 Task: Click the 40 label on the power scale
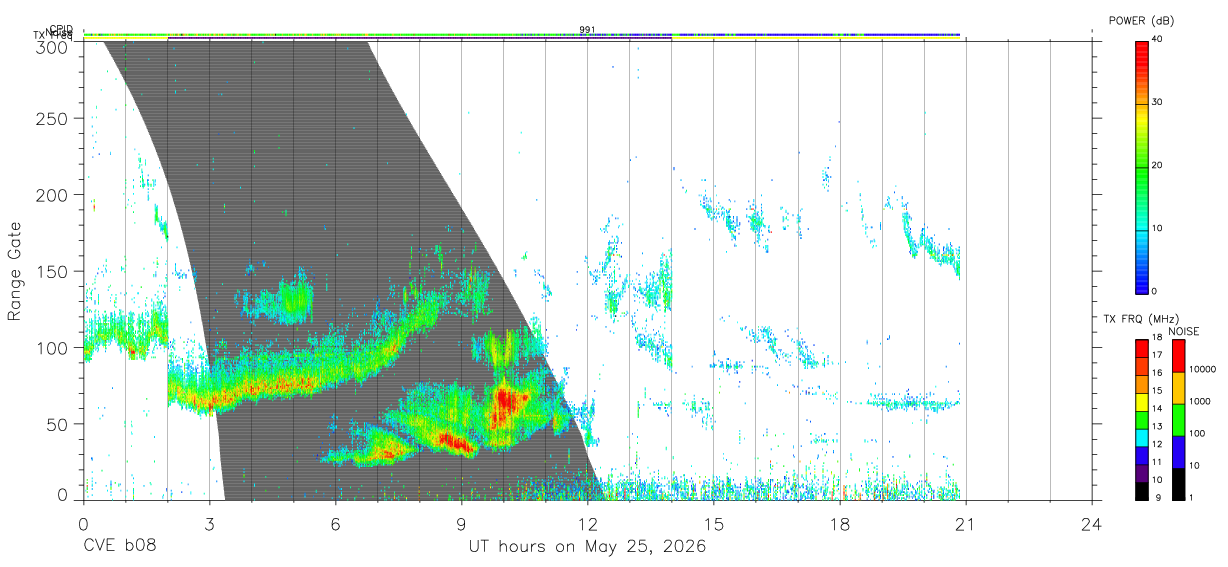click(1158, 40)
